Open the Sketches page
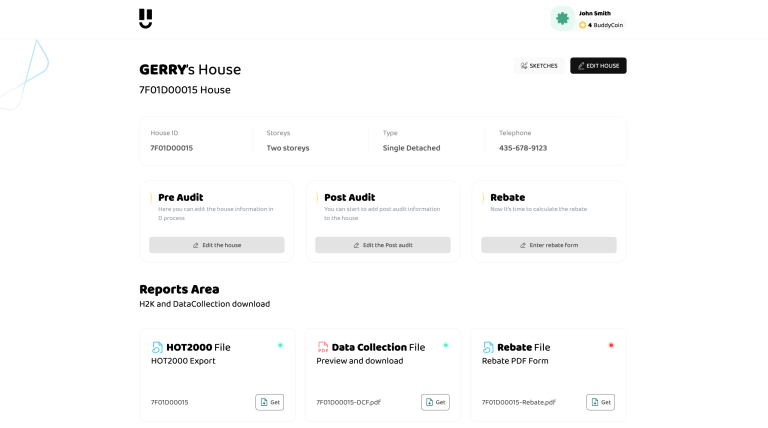 (539, 66)
